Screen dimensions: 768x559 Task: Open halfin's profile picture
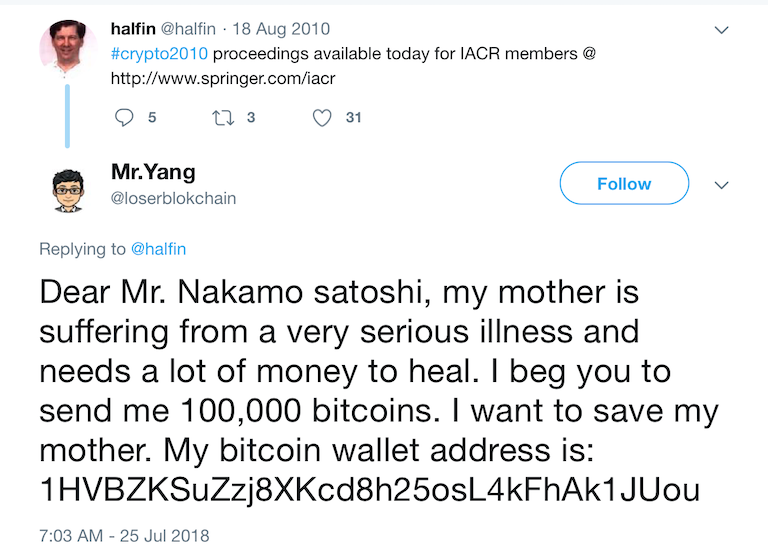pyautogui.click(x=68, y=48)
